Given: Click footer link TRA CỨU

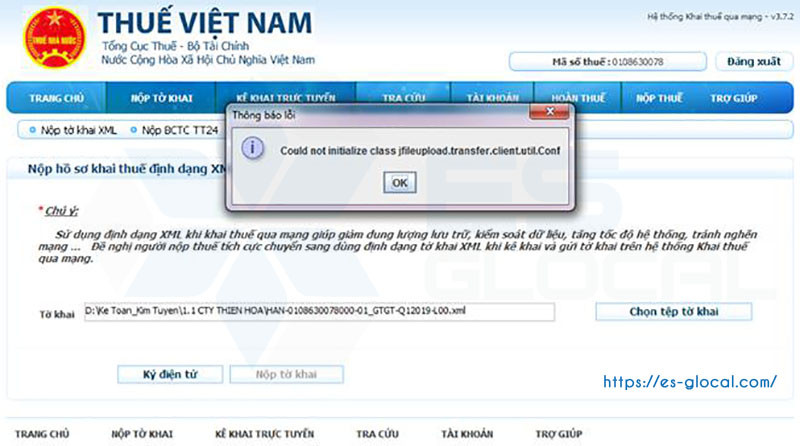Looking at the screenshot, I should coord(377,434).
